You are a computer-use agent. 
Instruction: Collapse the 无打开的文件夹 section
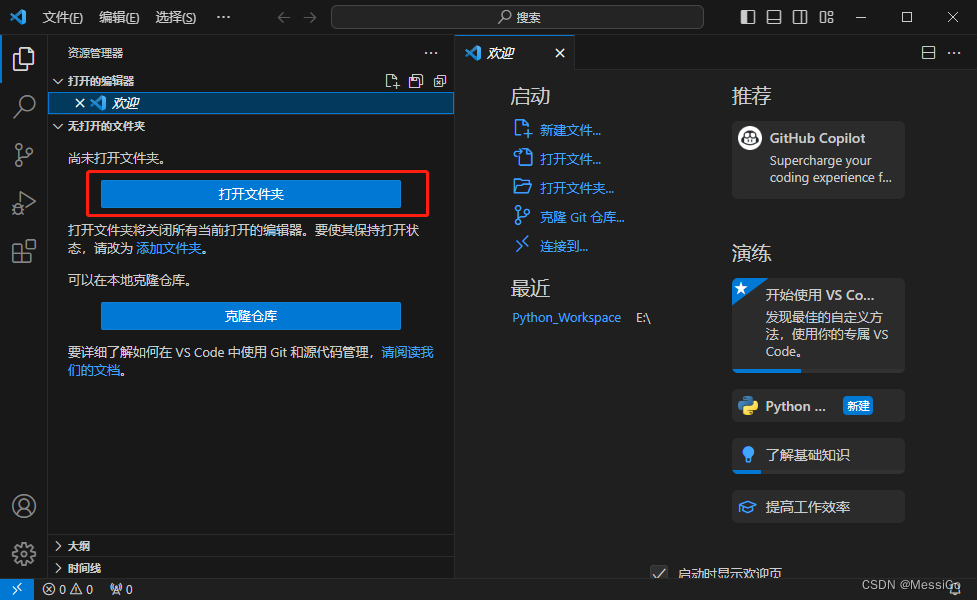pyautogui.click(x=58, y=126)
